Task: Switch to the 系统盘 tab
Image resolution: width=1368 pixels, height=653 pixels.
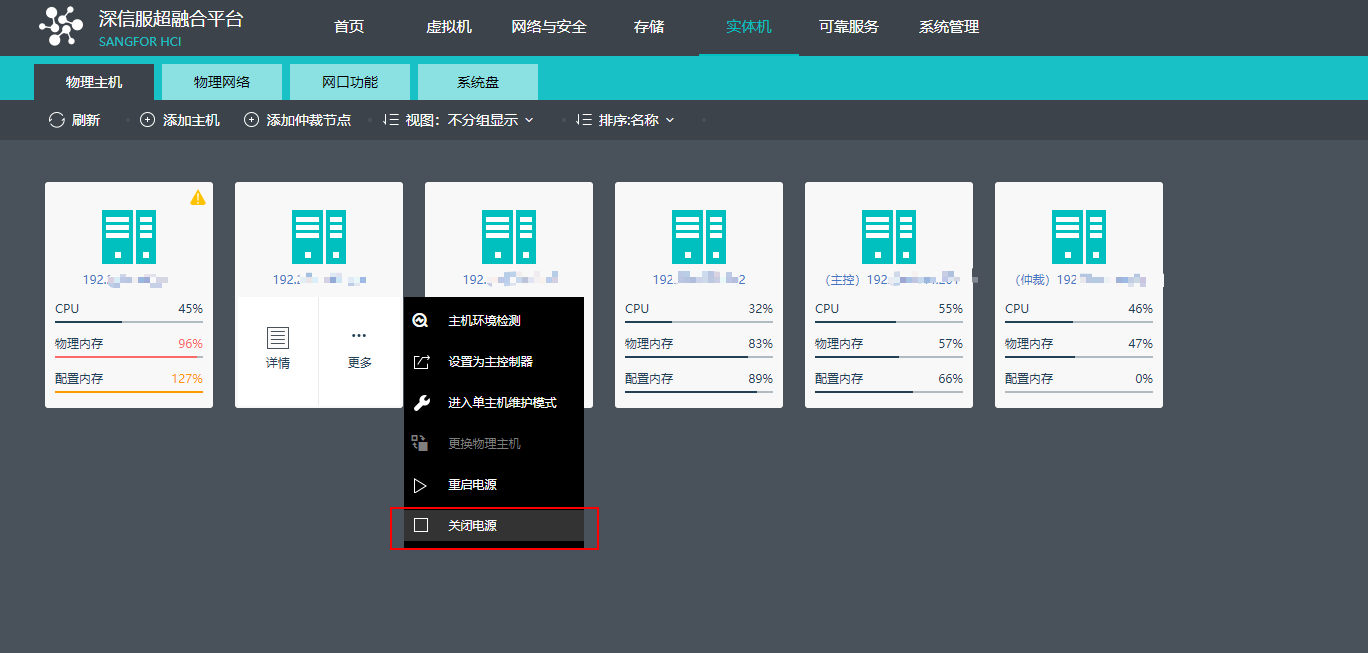Action: [477, 81]
